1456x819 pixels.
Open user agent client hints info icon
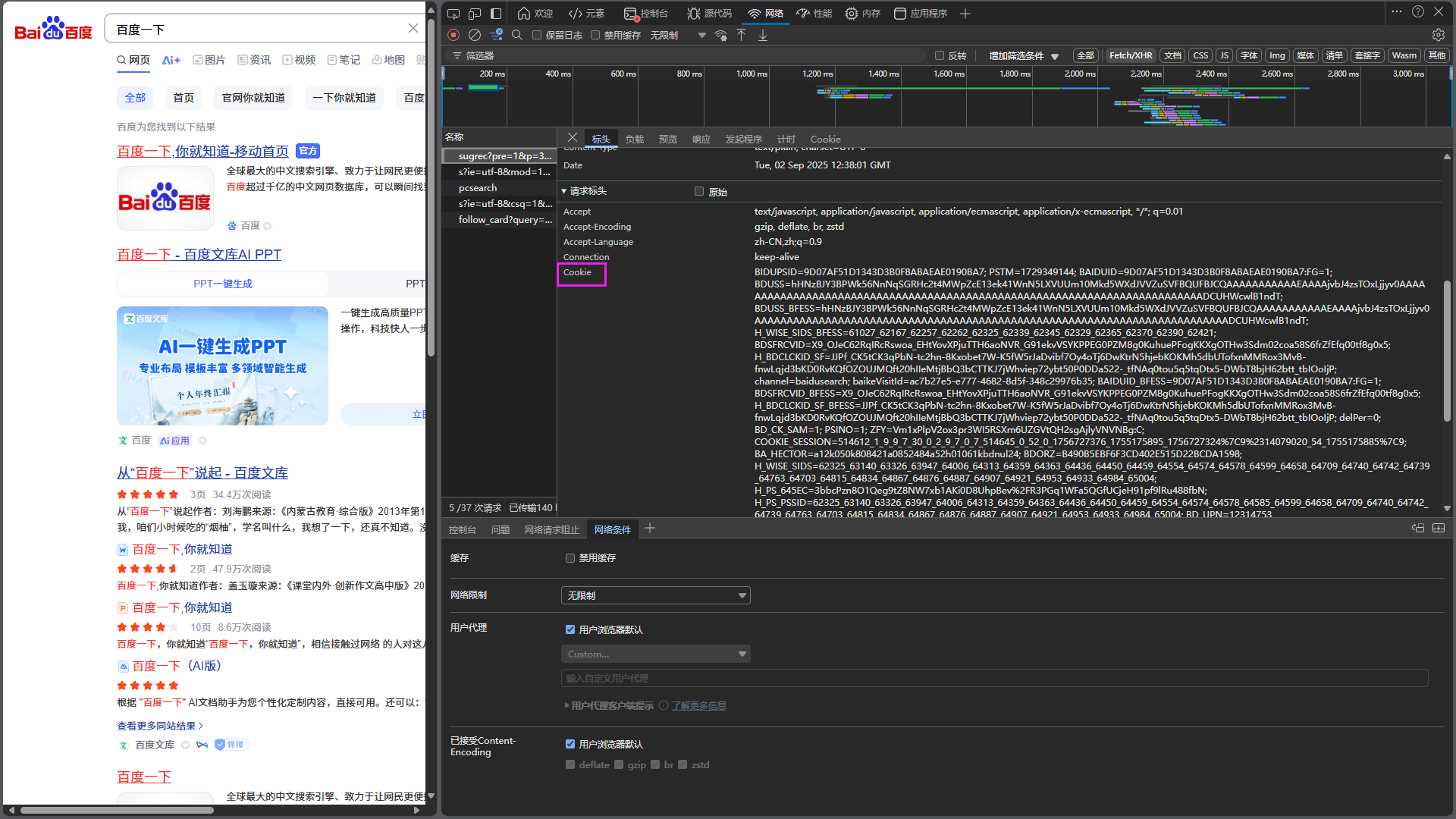[x=664, y=705]
